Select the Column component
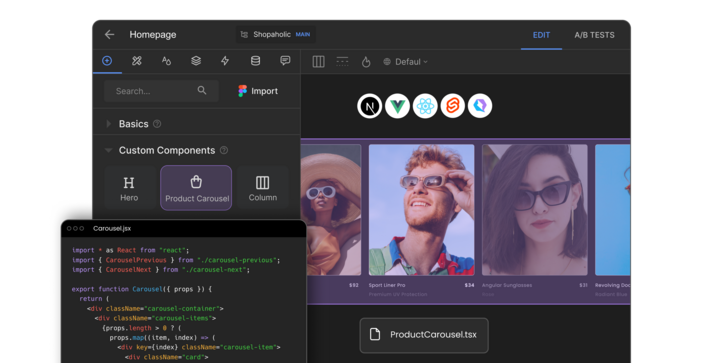The height and width of the screenshot is (363, 705). pyautogui.click(x=263, y=188)
